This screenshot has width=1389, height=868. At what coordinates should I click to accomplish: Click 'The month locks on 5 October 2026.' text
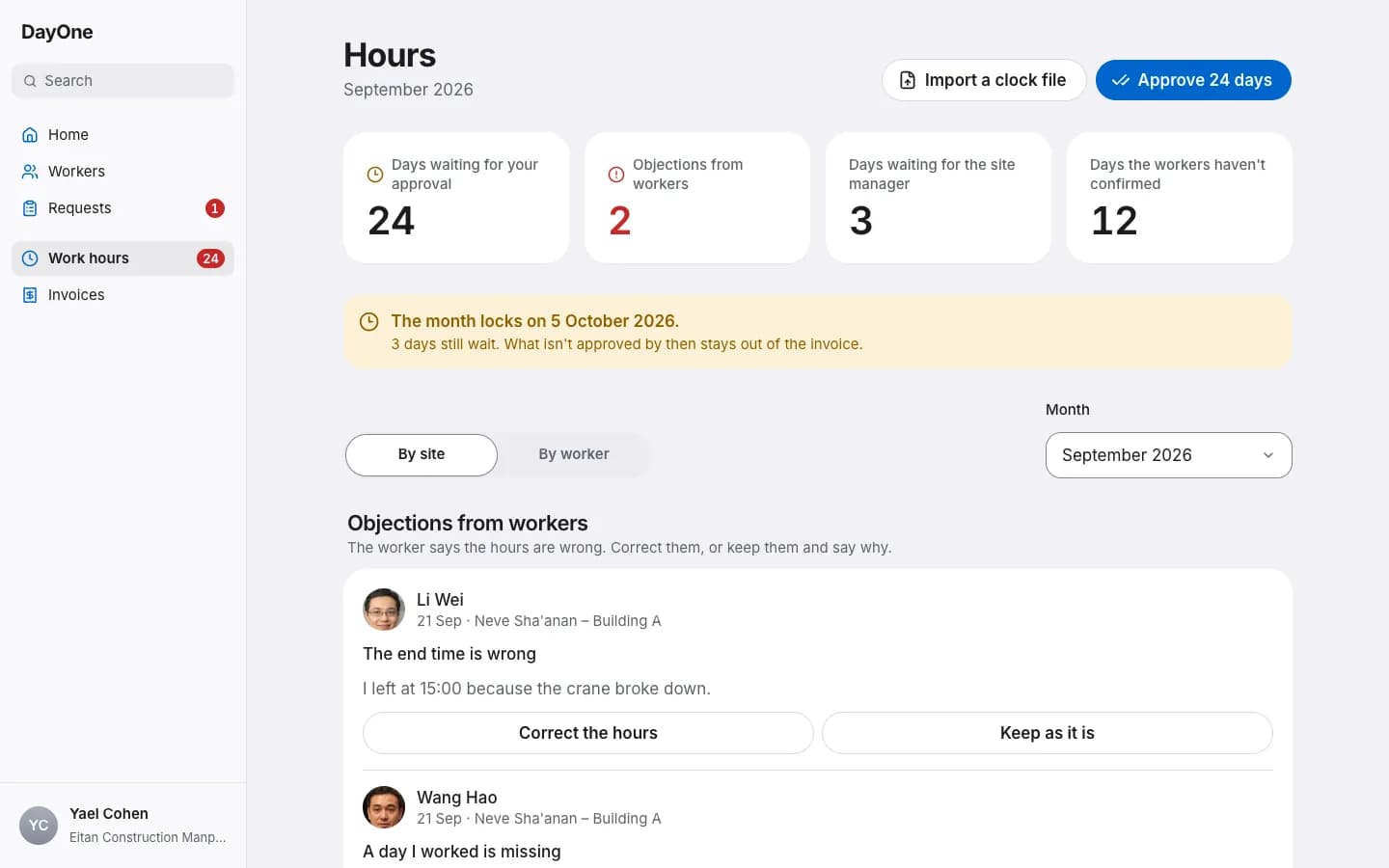point(535,321)
